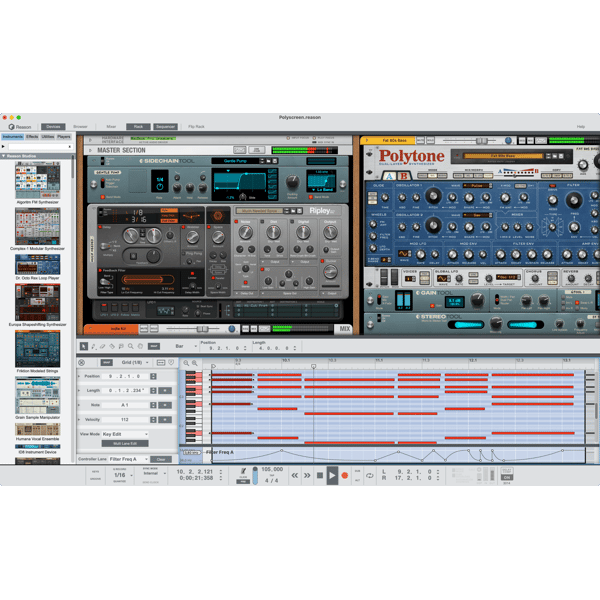Image resolution: width=600 pixels, height=600 pixels.
Task: Select the arrow Selection tool in sequencer toolbar
Action: coord(83,346)
